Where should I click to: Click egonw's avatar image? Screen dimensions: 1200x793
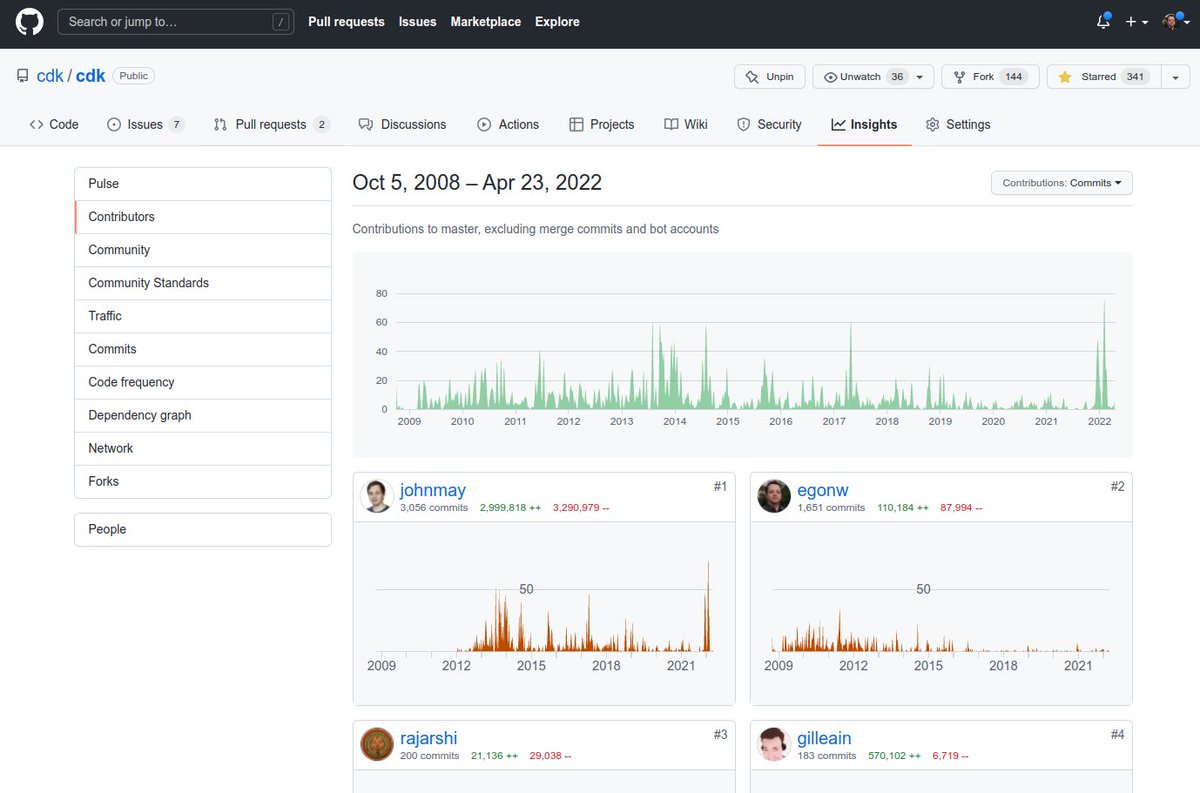[774, 496]
